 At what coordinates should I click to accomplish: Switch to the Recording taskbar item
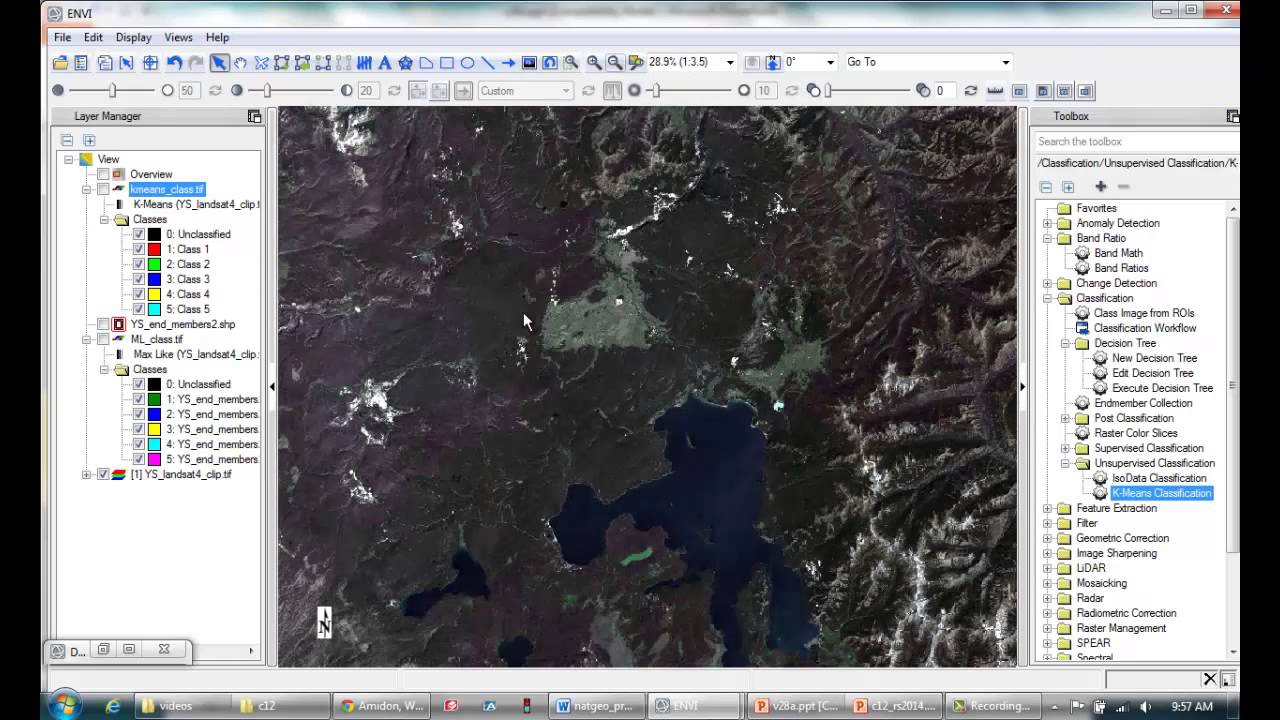click(x=992, y=705)
